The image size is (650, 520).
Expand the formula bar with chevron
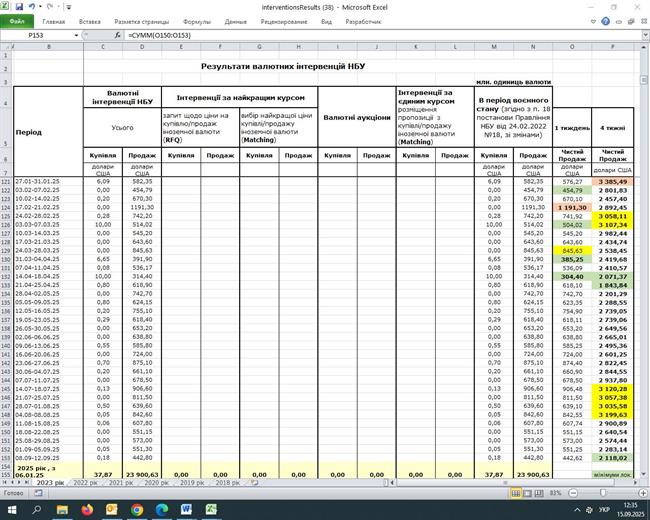(645, 36)
